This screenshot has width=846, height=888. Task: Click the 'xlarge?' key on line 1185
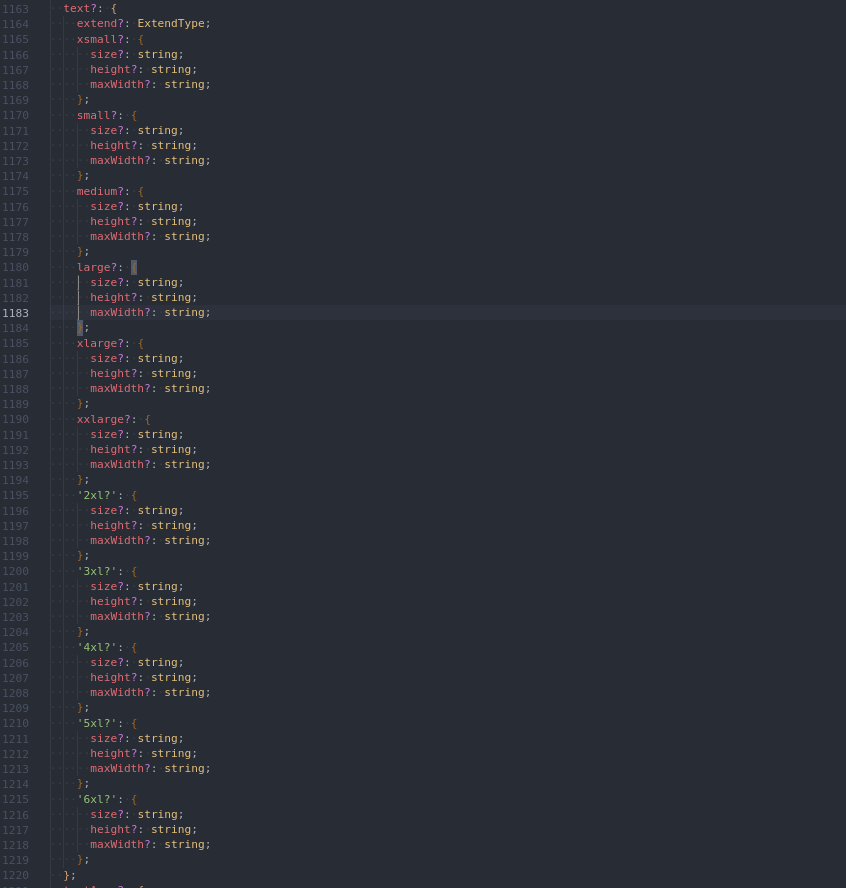[x=100, y=343]
